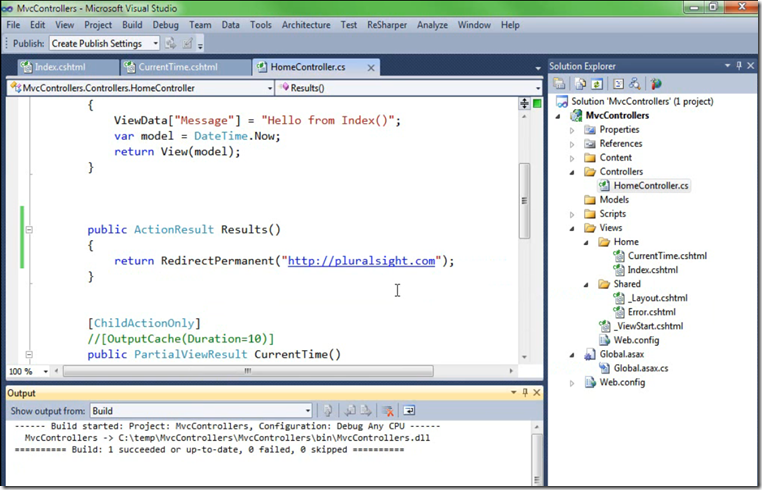Open the Debug menu

(166, 25)
